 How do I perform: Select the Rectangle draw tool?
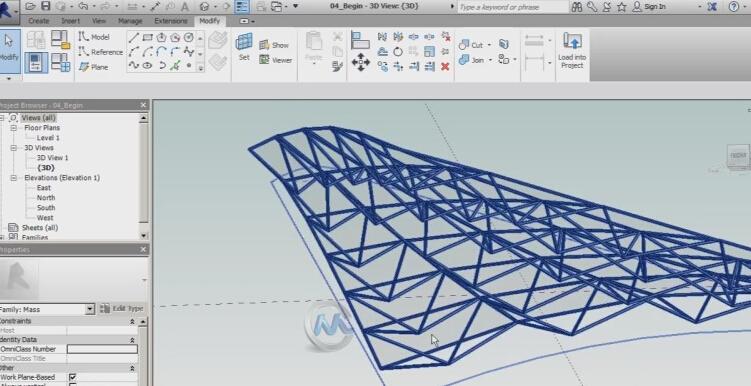pos(148,37)
